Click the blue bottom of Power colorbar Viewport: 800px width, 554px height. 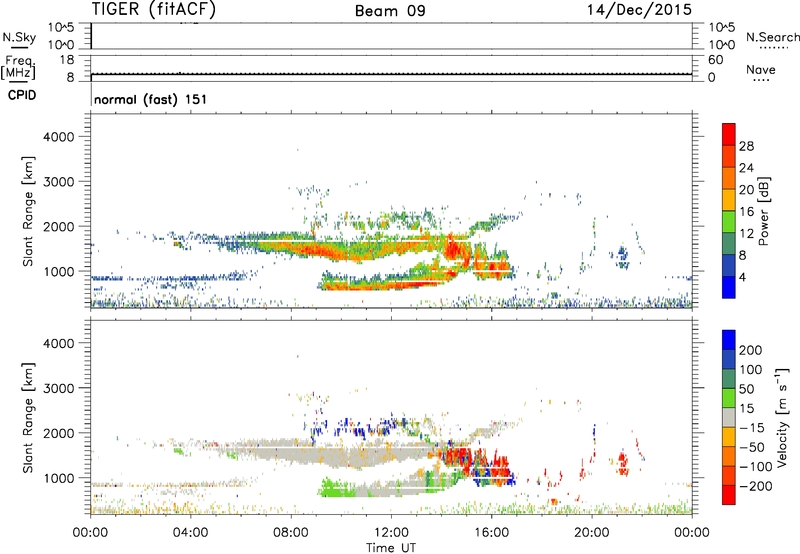coord(729,287)
